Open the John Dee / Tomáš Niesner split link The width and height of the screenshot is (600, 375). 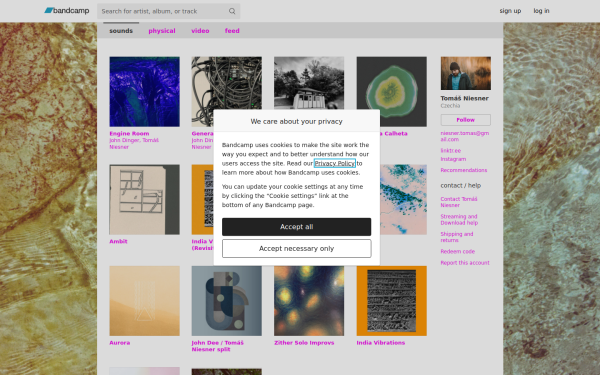pos(218,346)
